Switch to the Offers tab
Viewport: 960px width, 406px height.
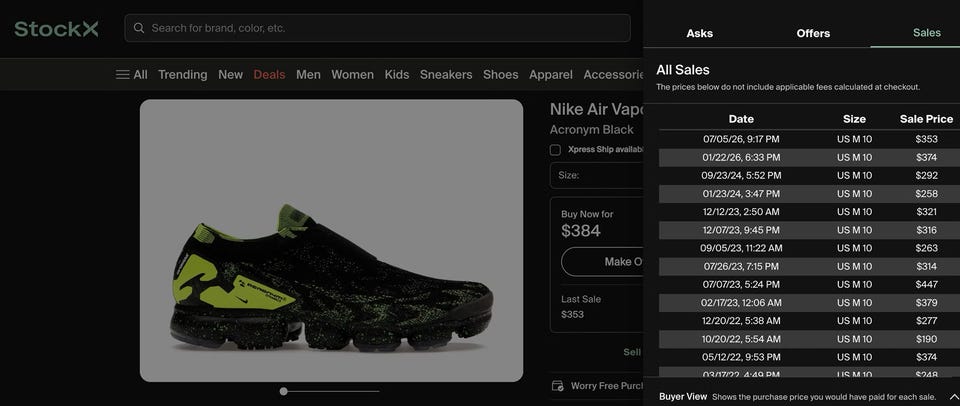coord(813,33)
